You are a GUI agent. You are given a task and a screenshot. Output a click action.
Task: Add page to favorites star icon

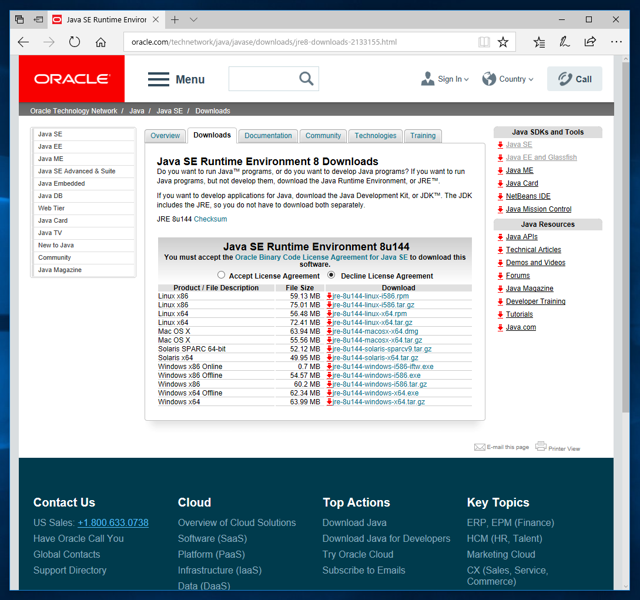[x=503, y=42]
